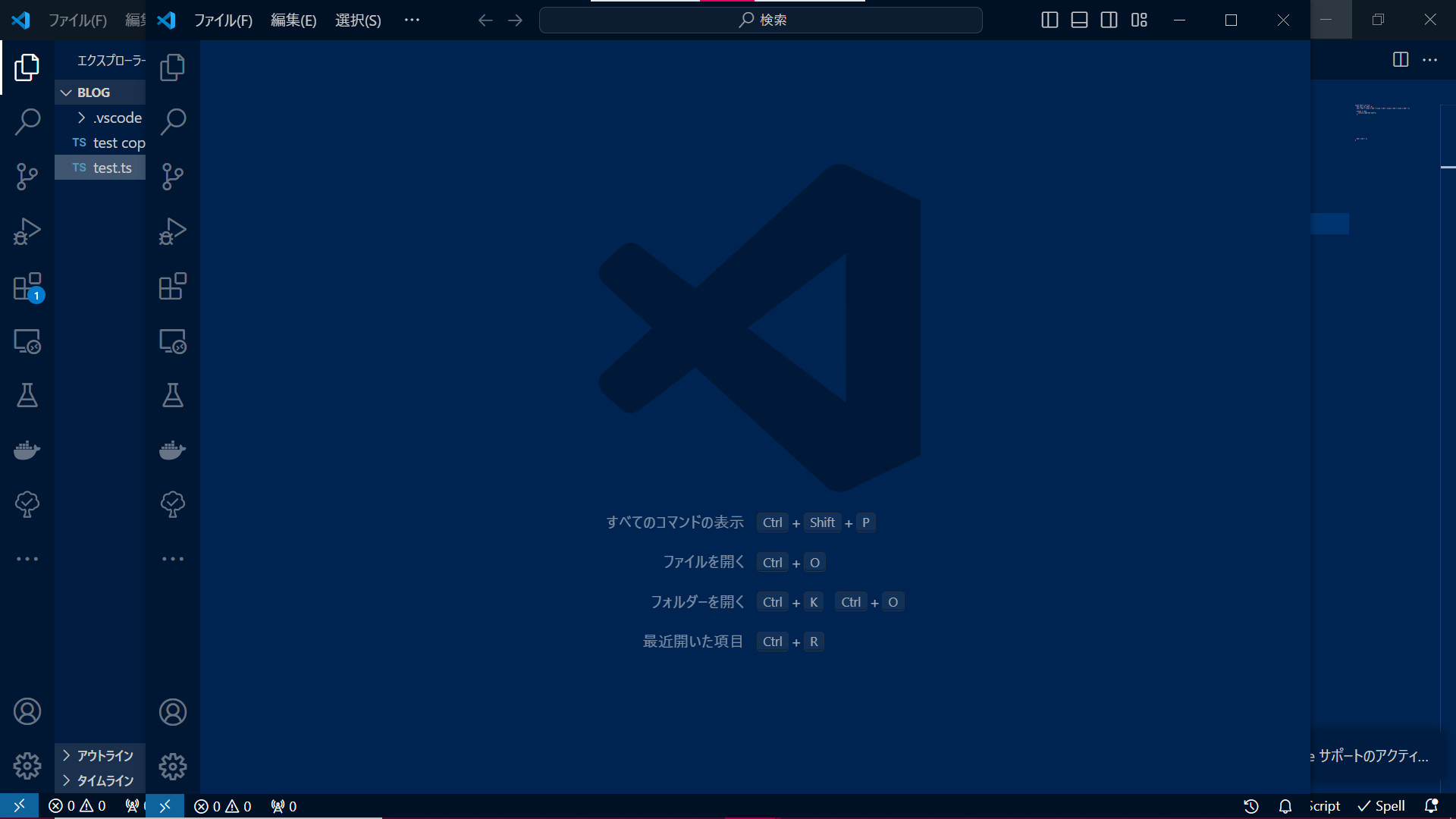Select Search icon in back window activity bar
The image size is (1456, 819).
point(27,121)
